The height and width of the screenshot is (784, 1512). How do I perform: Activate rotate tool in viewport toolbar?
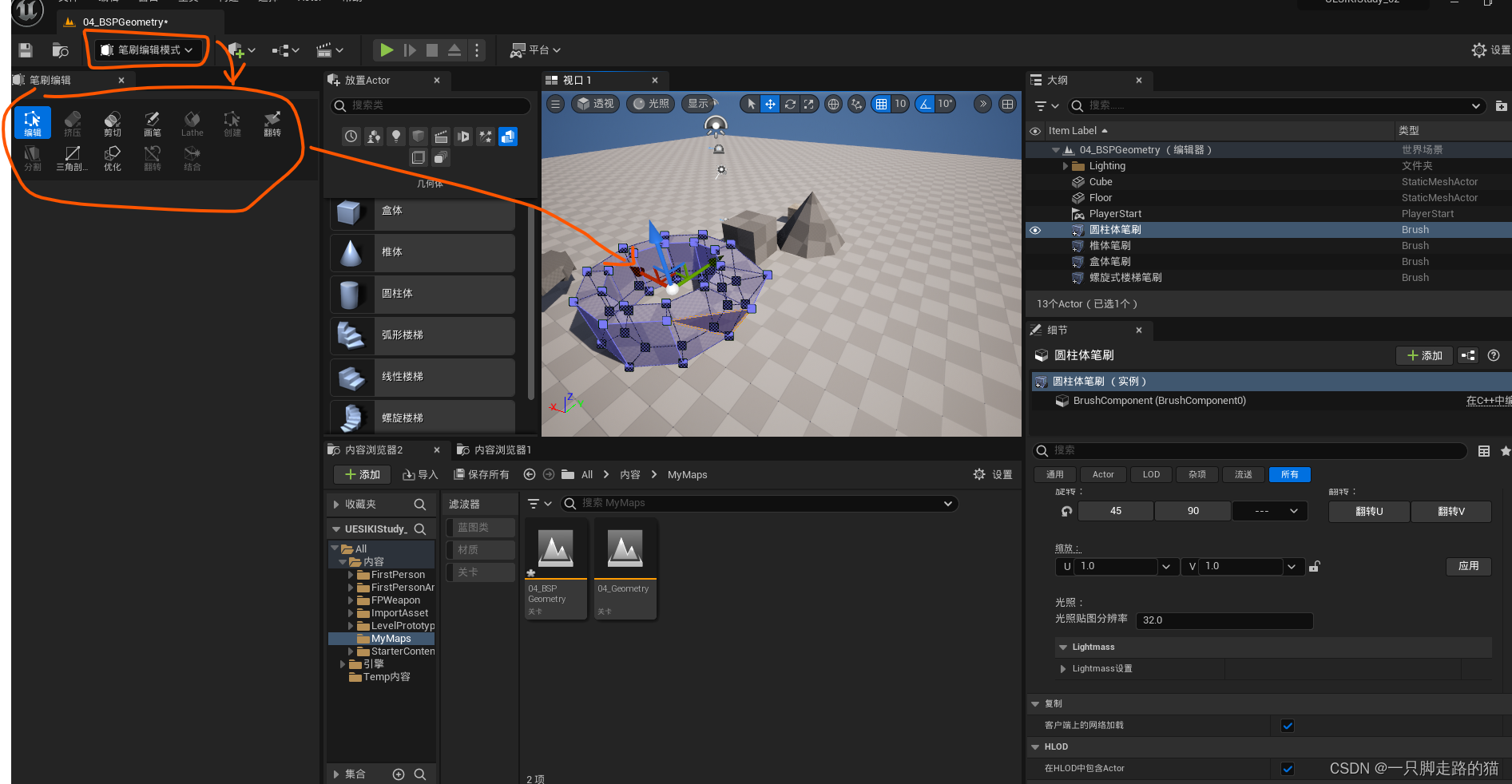790,104
